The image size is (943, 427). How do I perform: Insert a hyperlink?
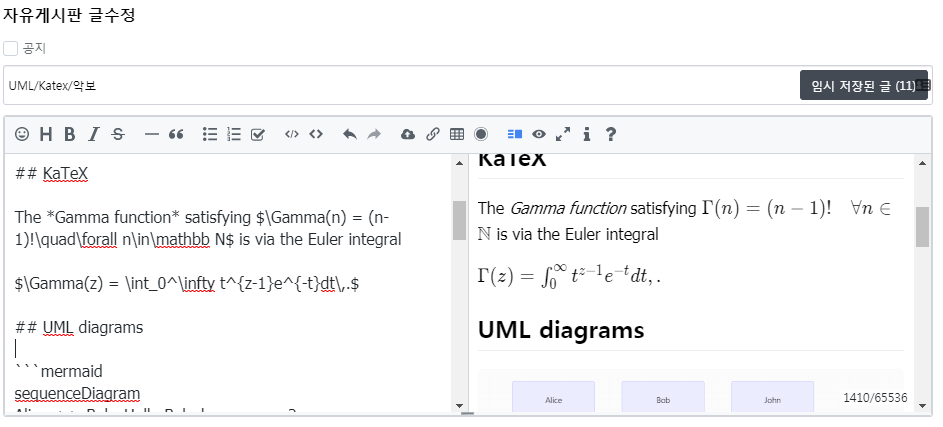coord(433,134)
